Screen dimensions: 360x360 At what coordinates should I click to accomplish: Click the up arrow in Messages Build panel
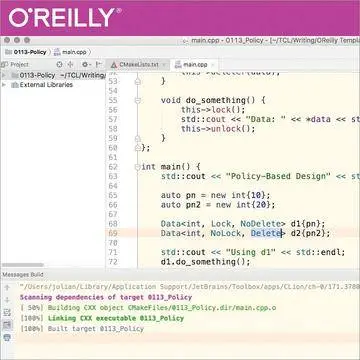click(7, 287)
